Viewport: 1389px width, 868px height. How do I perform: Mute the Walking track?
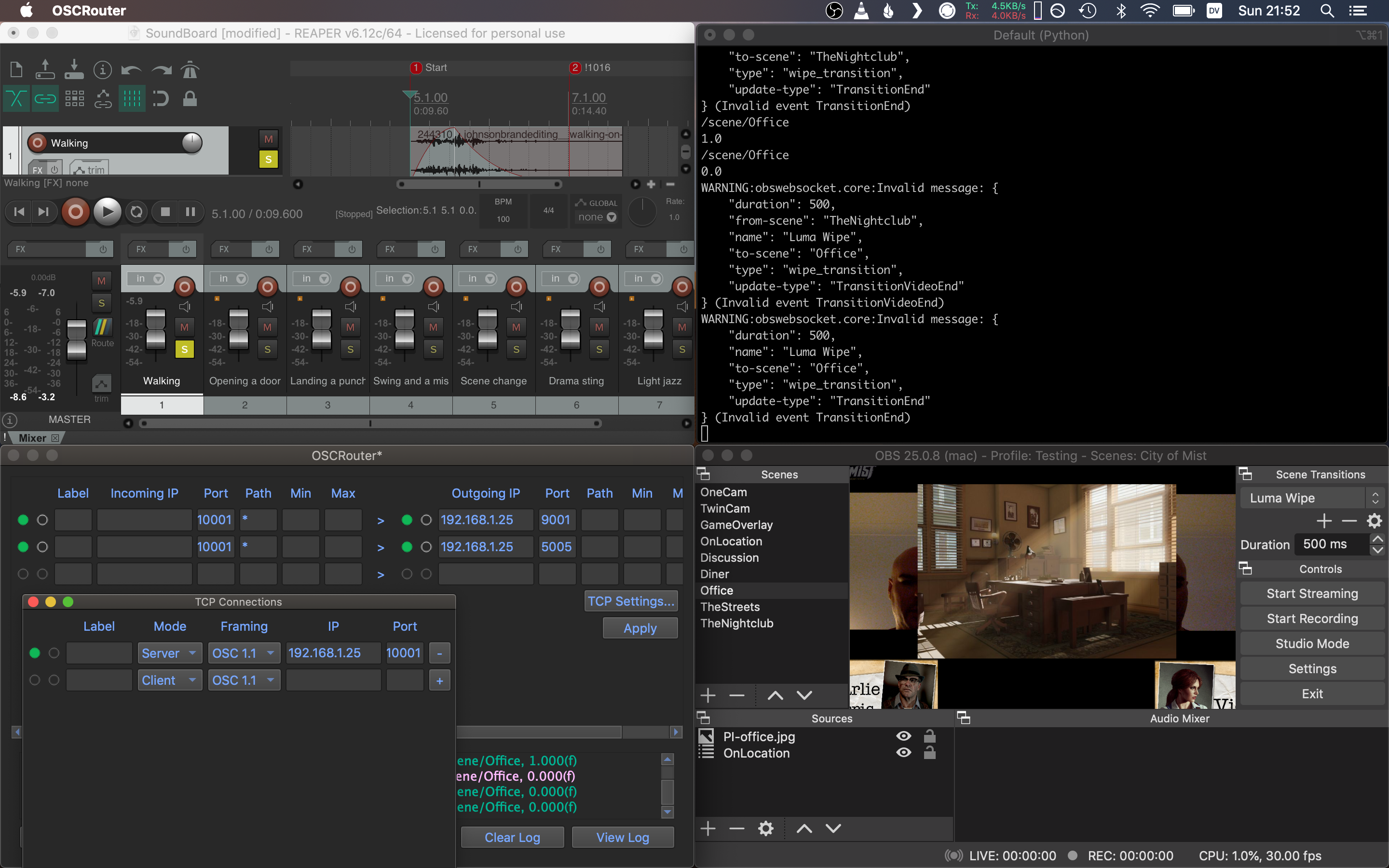[x=268, y=138]
